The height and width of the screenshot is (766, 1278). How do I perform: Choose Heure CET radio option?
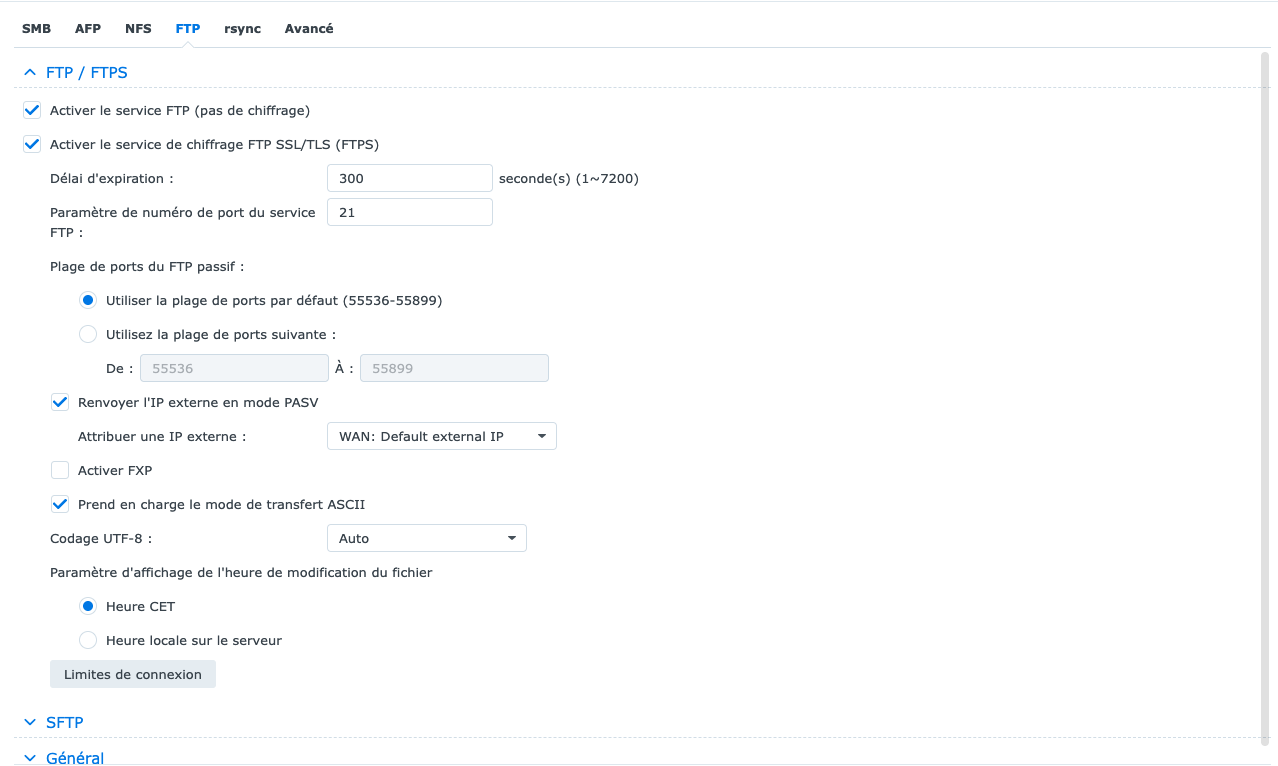[x=88, y=606]
